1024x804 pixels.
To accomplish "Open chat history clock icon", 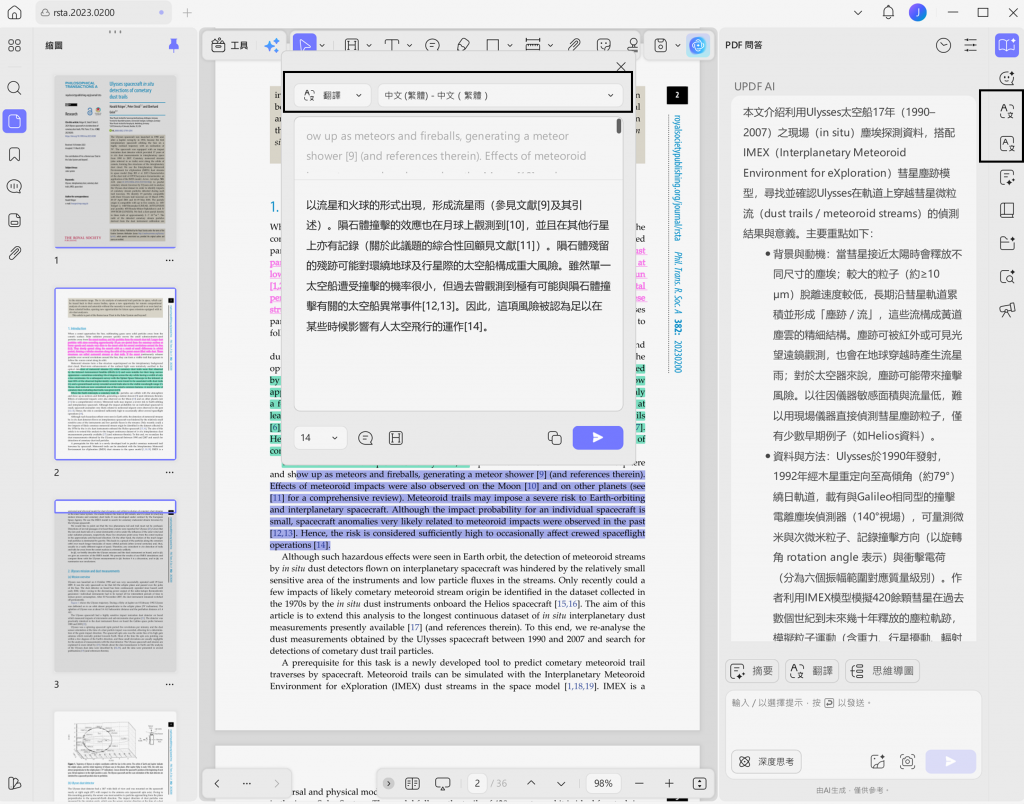I will point(943,45).
